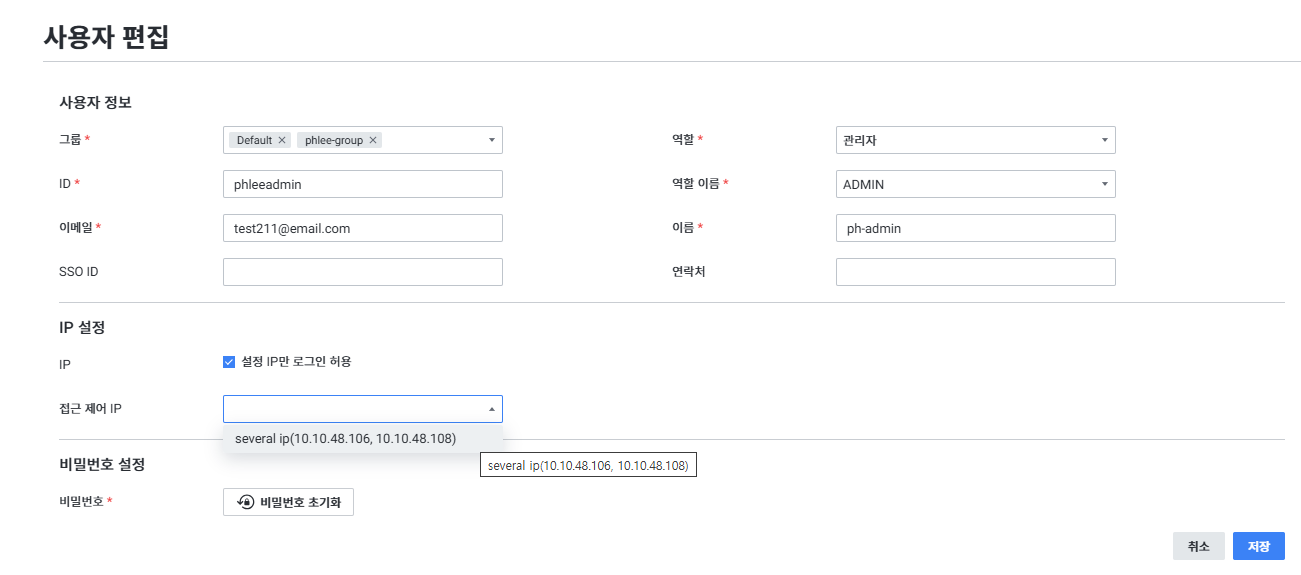
Task: Uncheck 설정 IP만 로그인 허용 checkbox
Action: coord(229,362)
